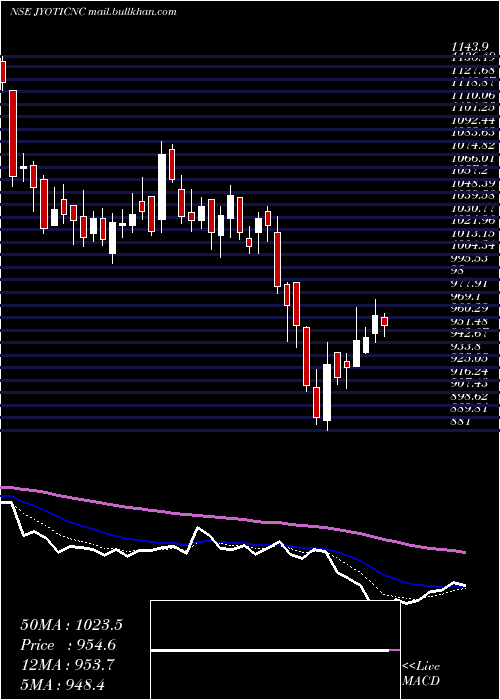Click the Price : 954.6 readout
Screen dimensions: 500x700
tap(68, 645)
